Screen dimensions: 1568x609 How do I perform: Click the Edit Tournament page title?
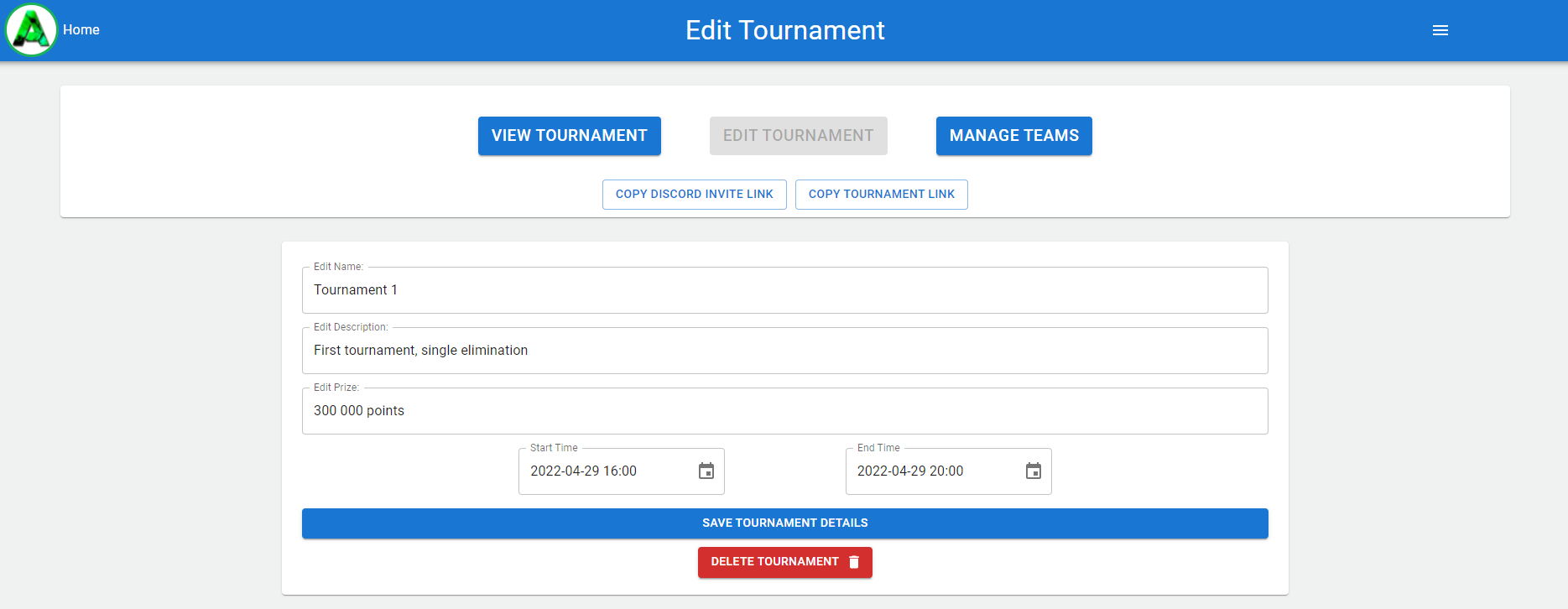pyautogui.click(x=784, y=30)
